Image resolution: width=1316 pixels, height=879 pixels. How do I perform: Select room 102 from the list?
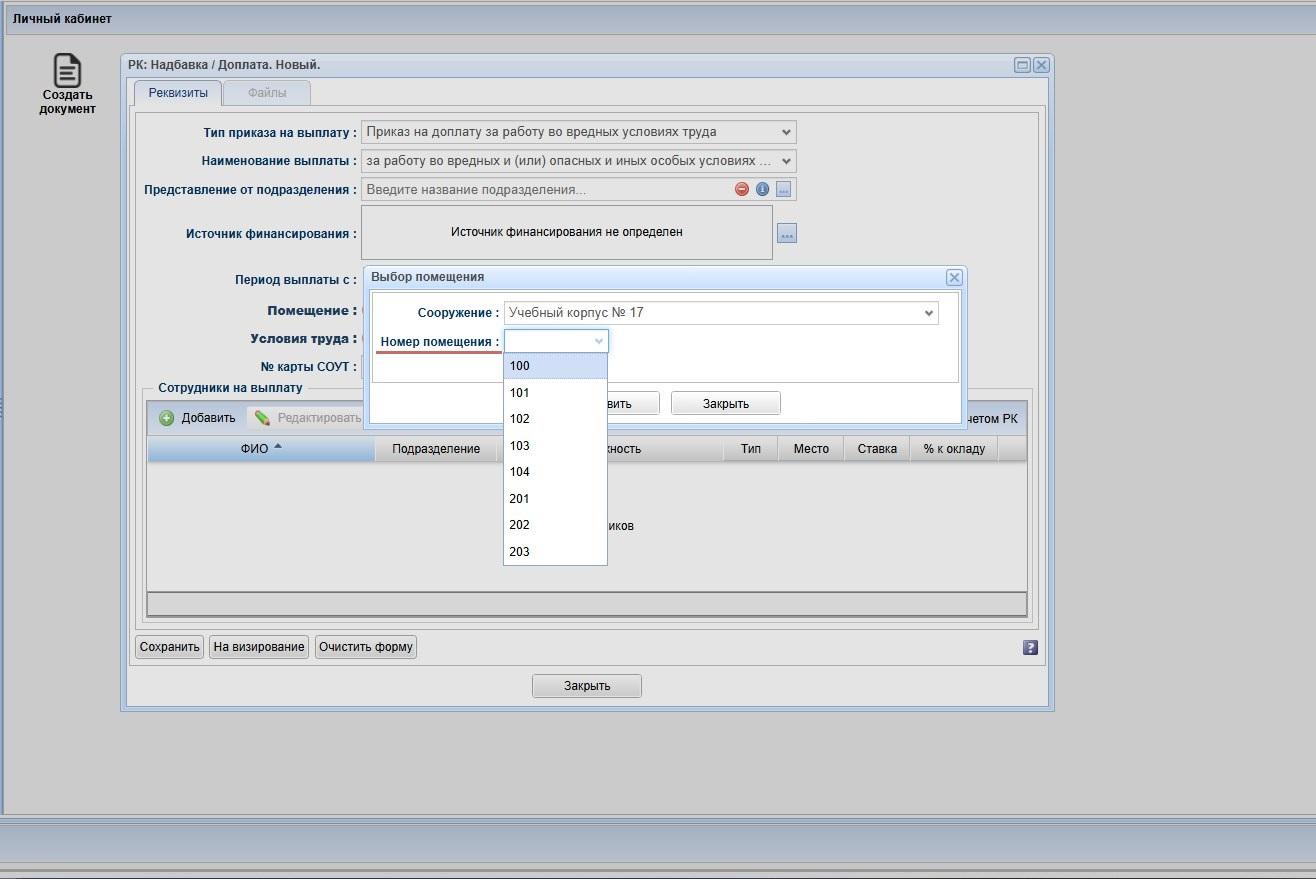[x=555, y=419]
